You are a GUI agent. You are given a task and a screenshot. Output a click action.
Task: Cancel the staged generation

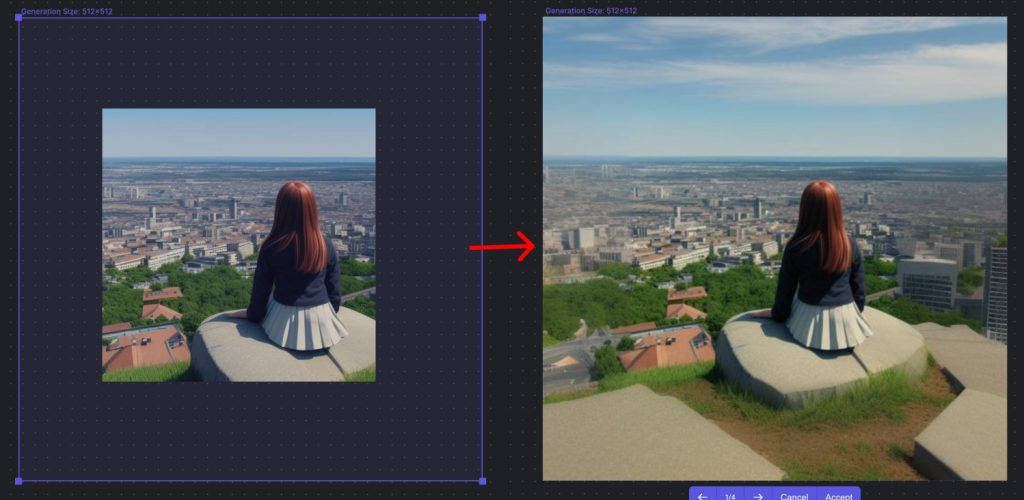pos(794,495)
